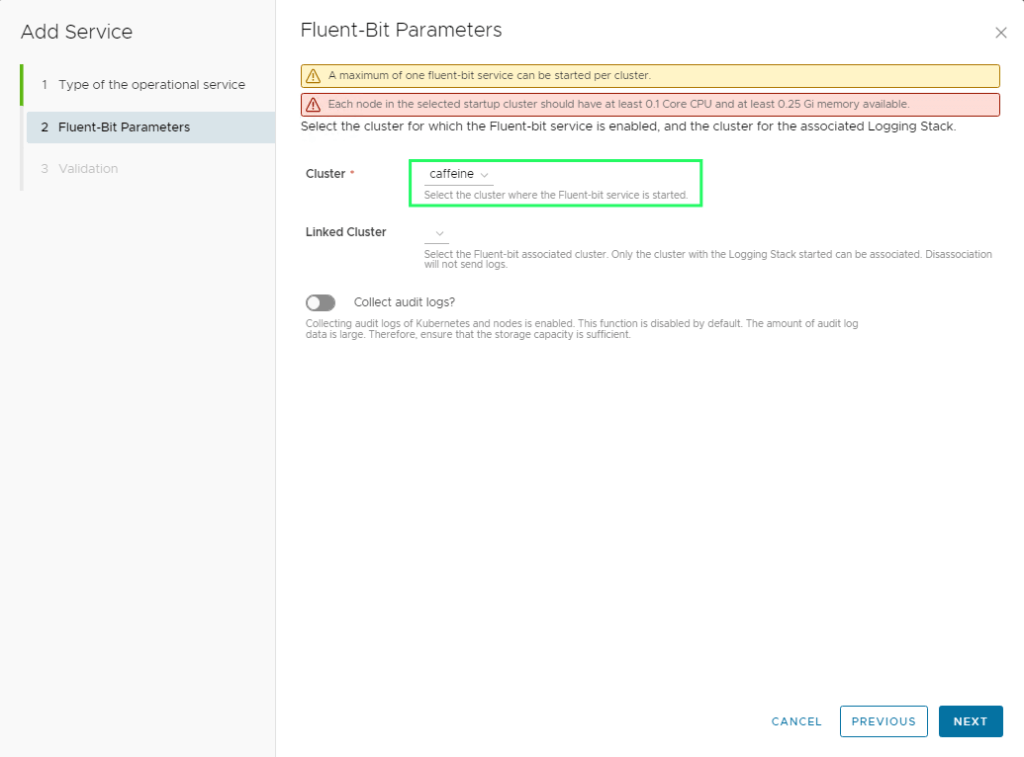Select step 3 Validation
Viewport: 1024px width, 757px height.
click(80, 169)
